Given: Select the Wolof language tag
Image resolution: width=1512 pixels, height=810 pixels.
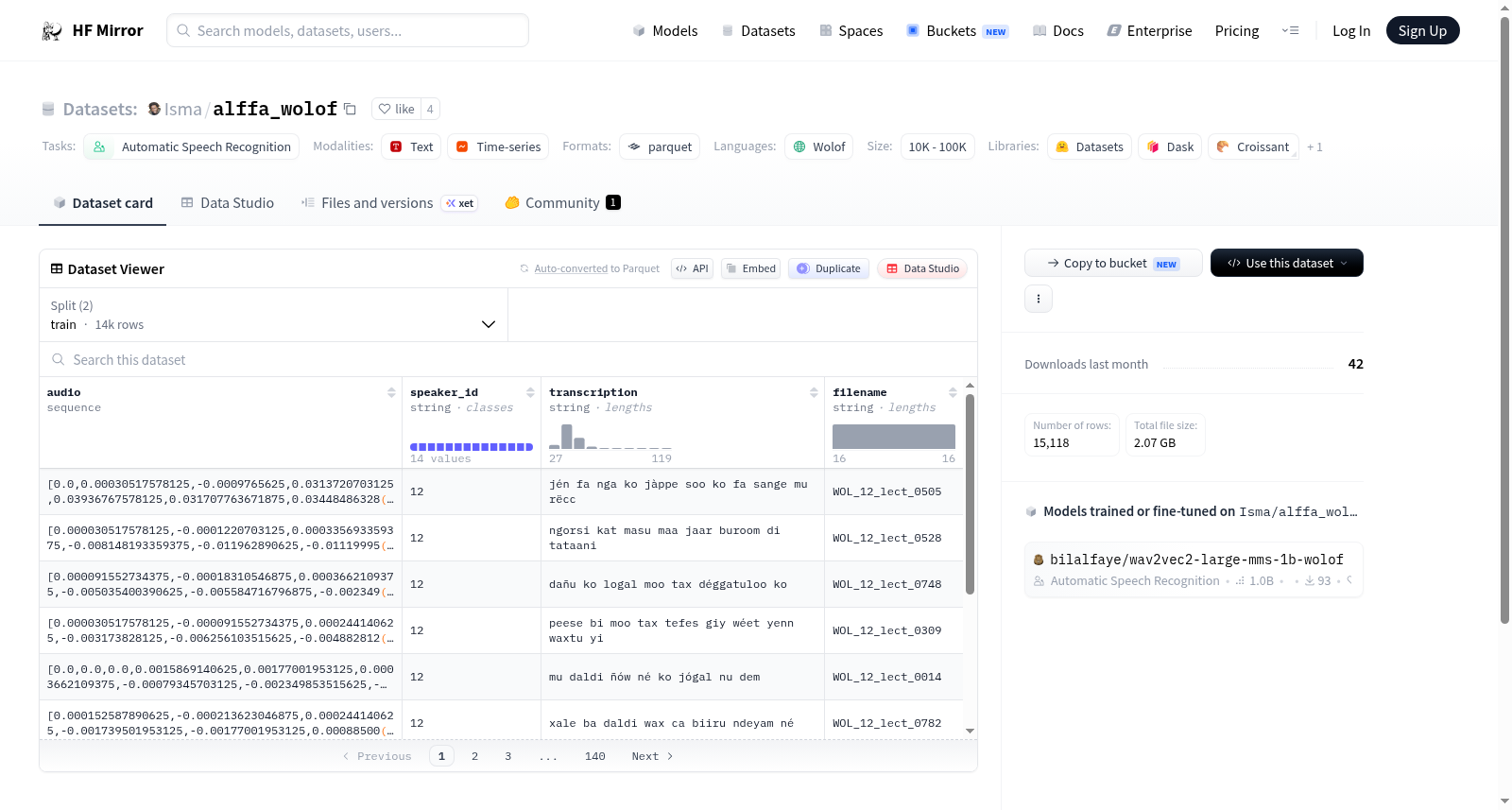Looking at the screenshot, I should point(819,146).
